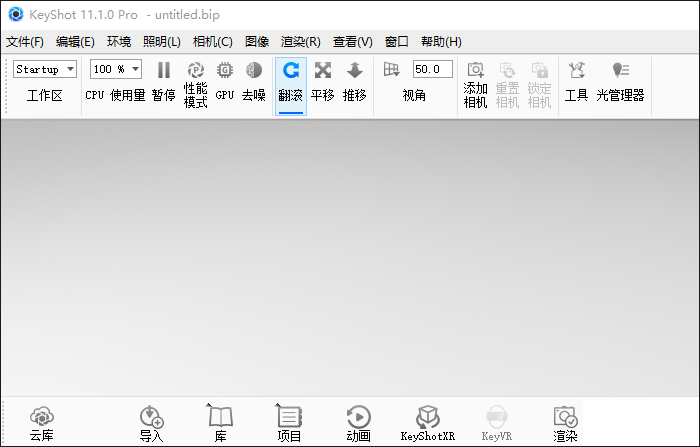
Task: Click the 50.0 field of view input
Action: (x=433, y=69)
